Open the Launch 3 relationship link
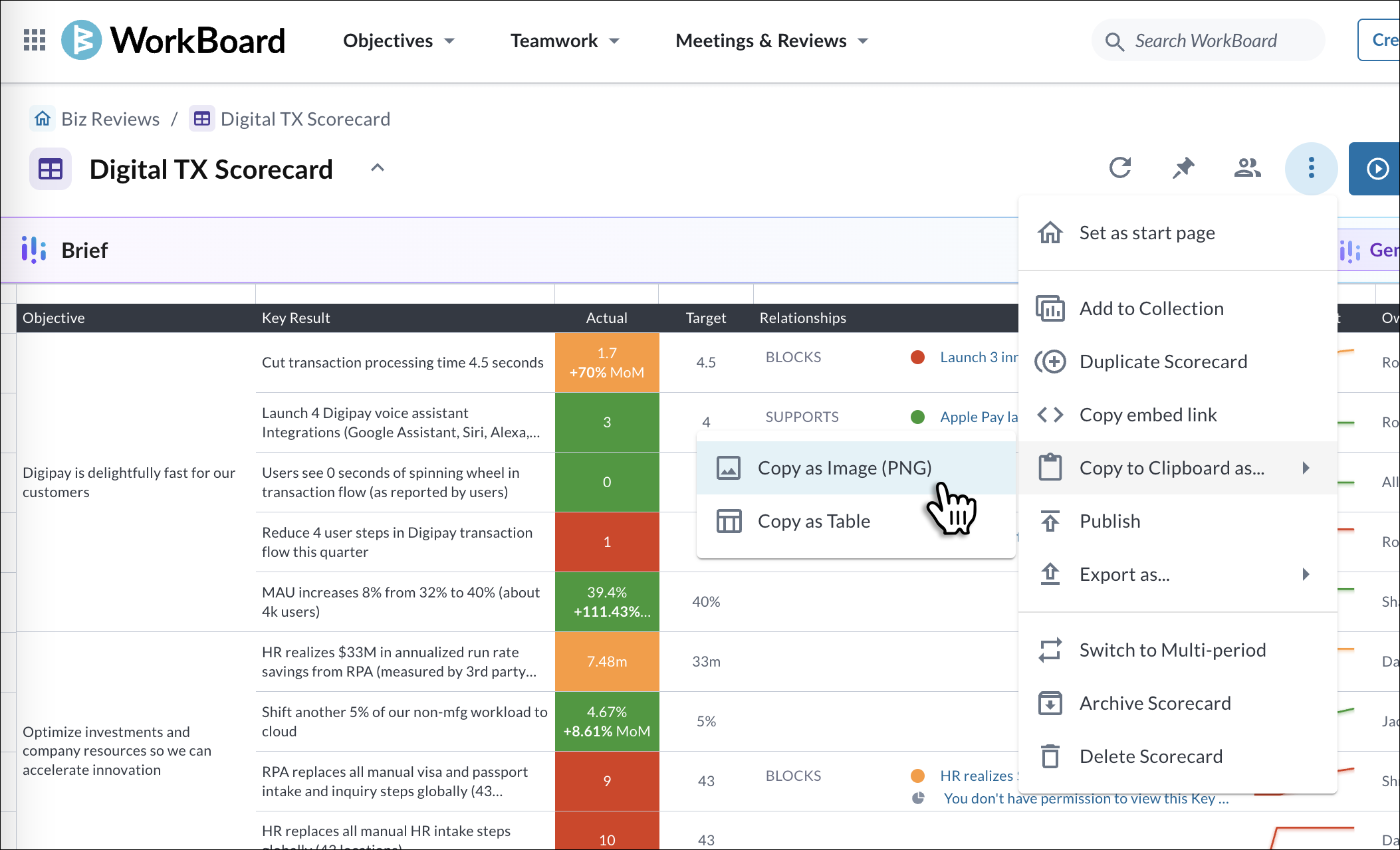 [x=979, y=357]
